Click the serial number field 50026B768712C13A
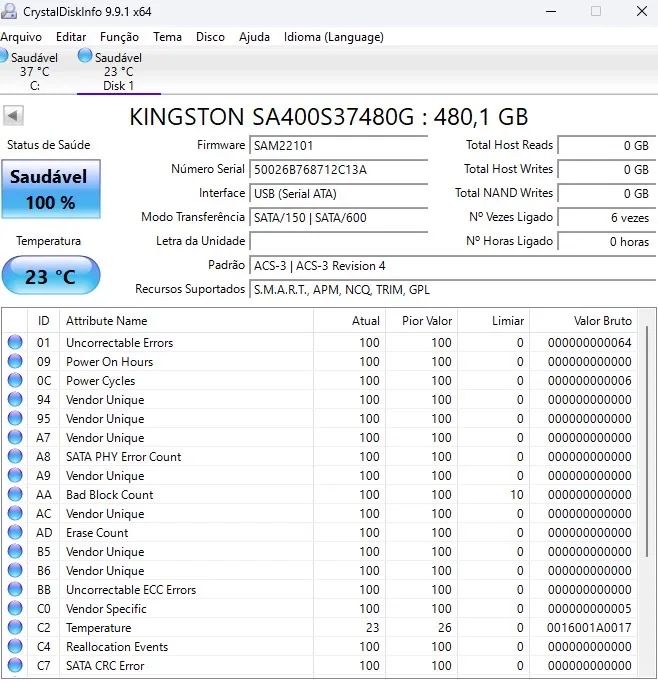658x682 pixels. click(338, 169)
